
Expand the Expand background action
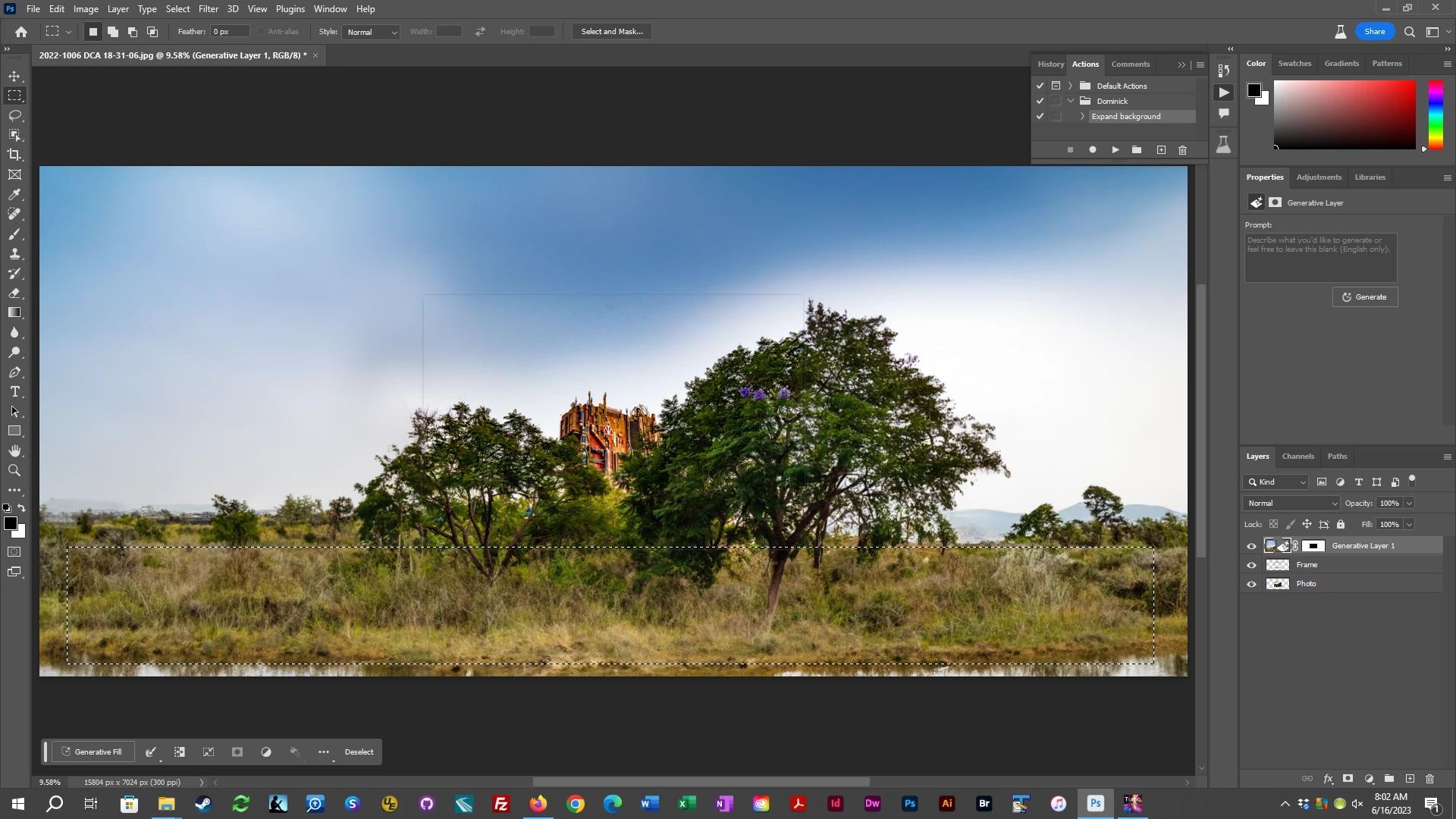point(1082,117)
